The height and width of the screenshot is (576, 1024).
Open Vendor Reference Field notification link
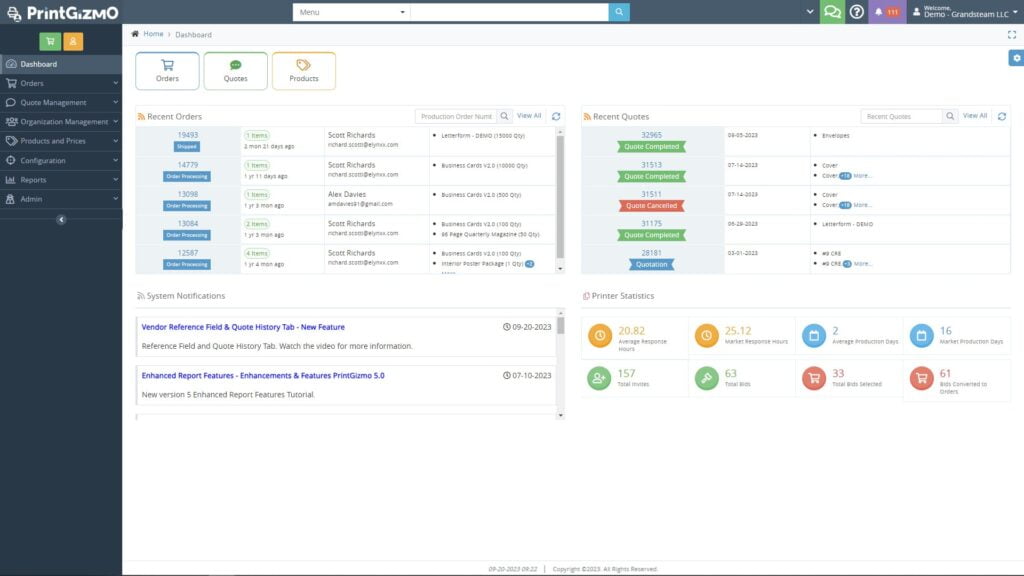pos(243,327)
